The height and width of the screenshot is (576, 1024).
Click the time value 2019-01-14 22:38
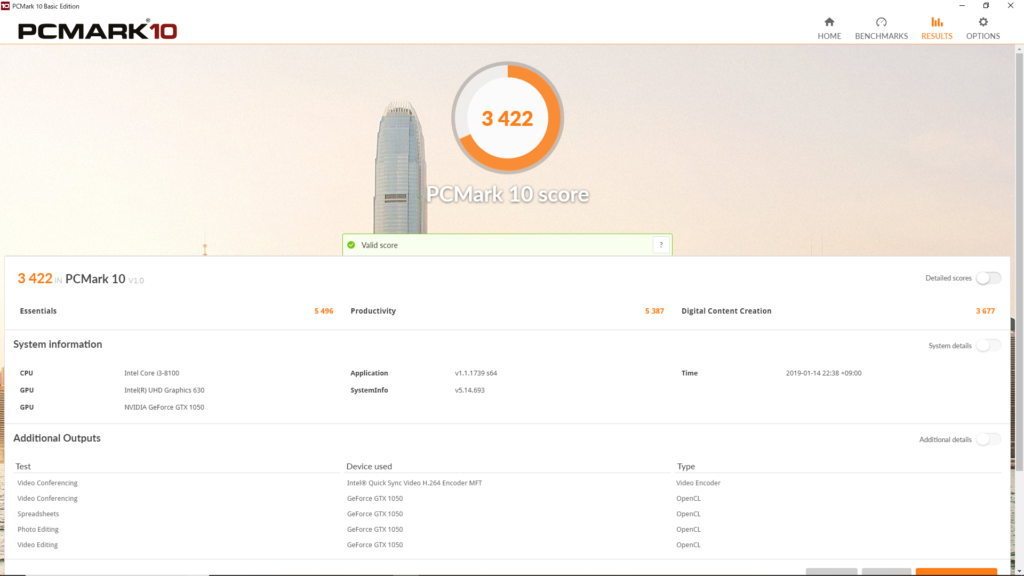[823, 373]
